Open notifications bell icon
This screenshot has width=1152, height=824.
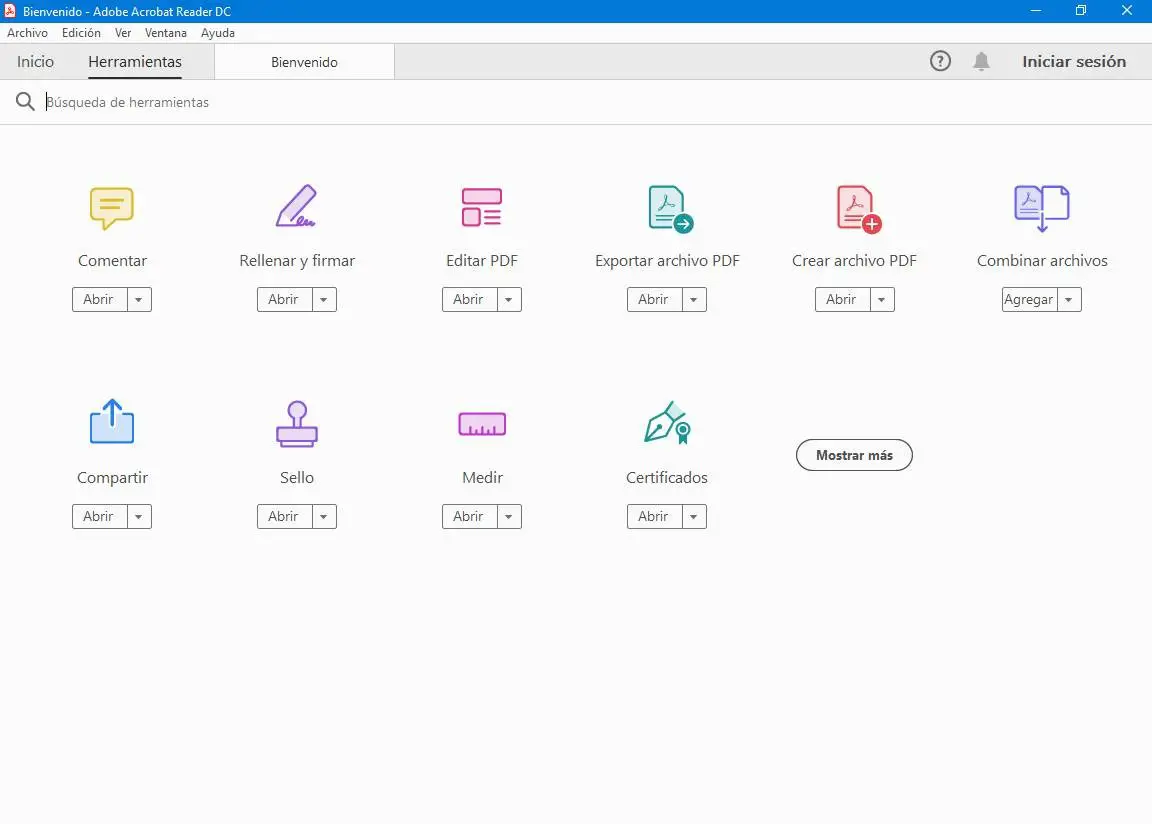coord(982,61)
